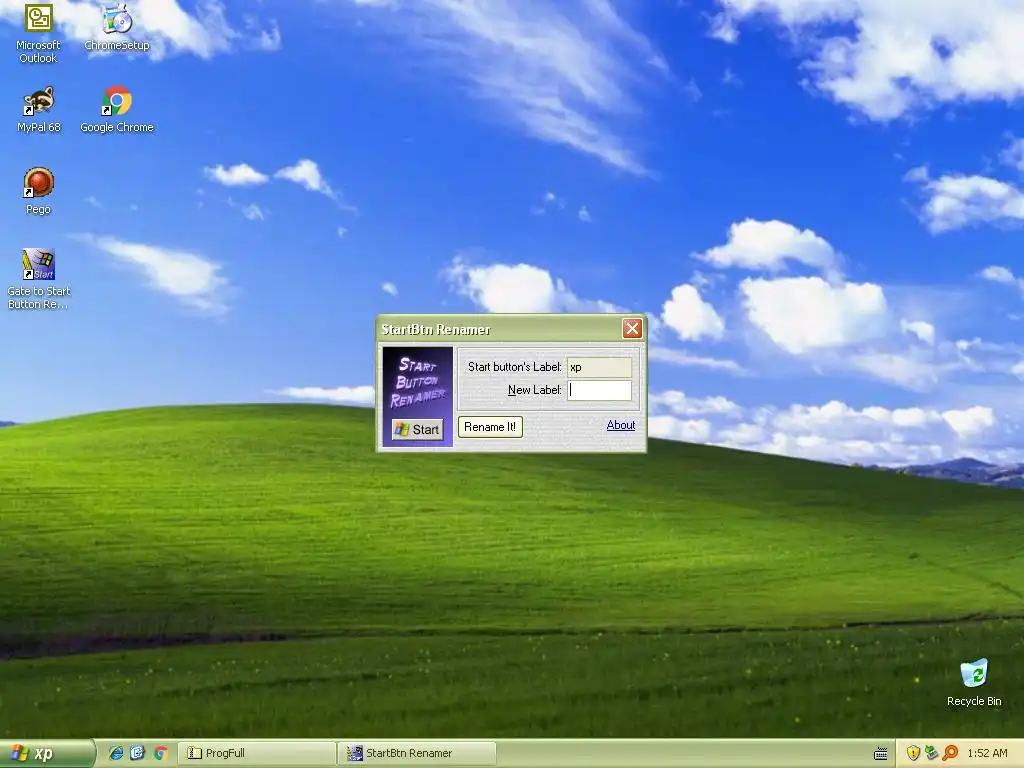Select the MyPal 68 desktop shortcut
The image size is (1024, 768).
[x=38, y=109]
